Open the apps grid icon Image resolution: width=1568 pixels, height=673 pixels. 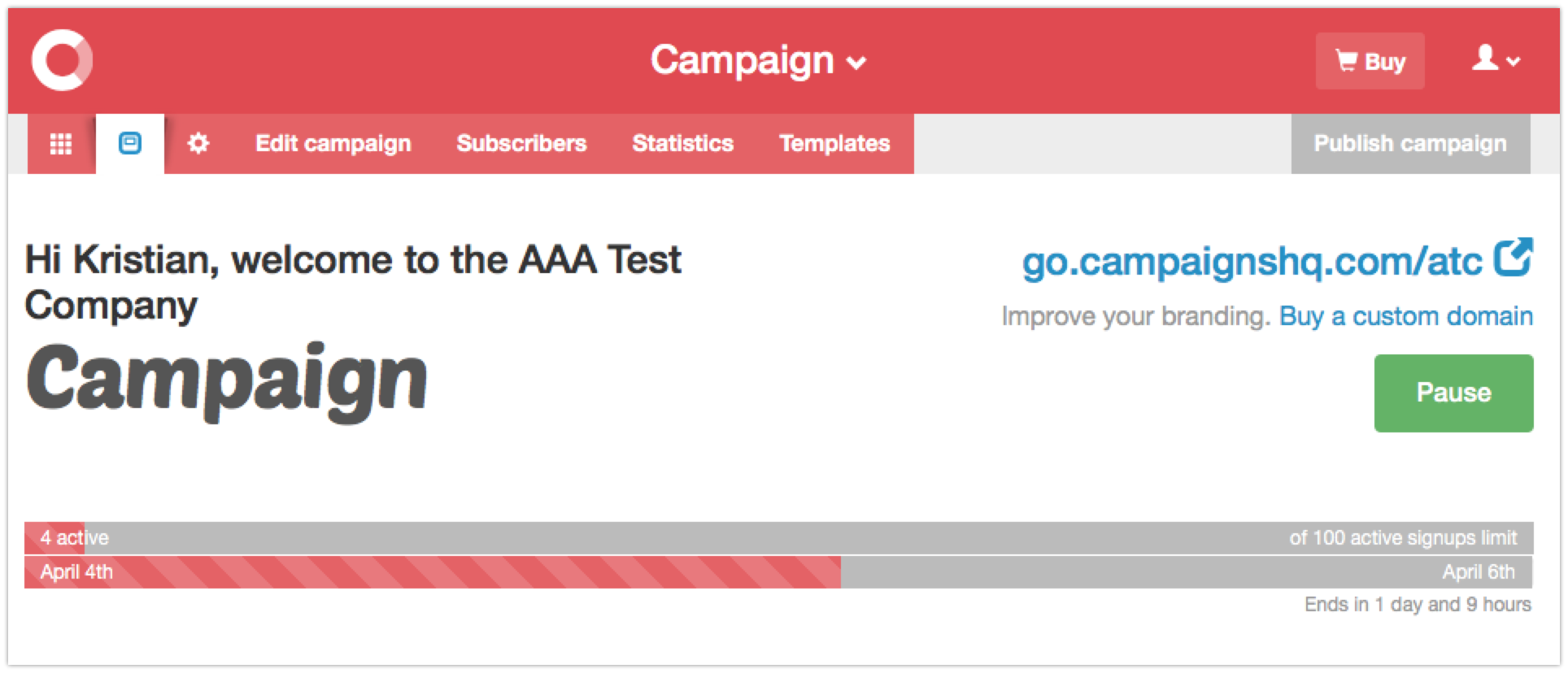(x=61, y=144)
